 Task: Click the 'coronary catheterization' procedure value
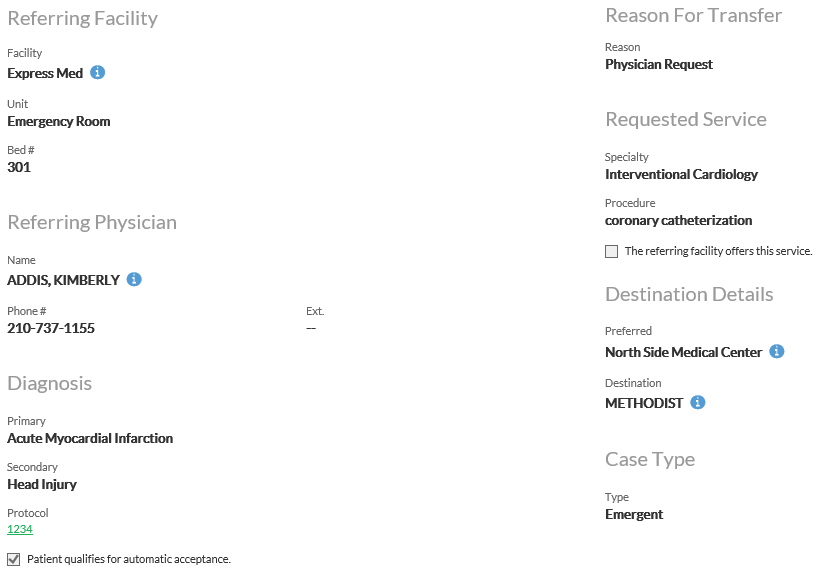pyautogui.click(x=678, y=220)
